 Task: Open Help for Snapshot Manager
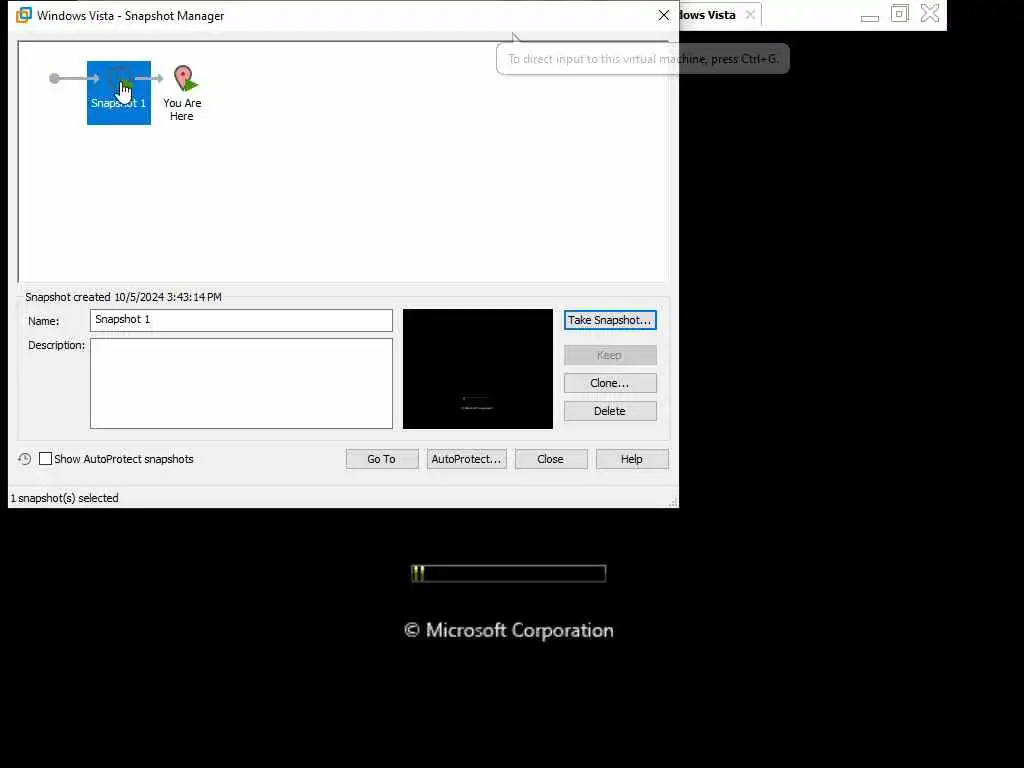(632, 459)
